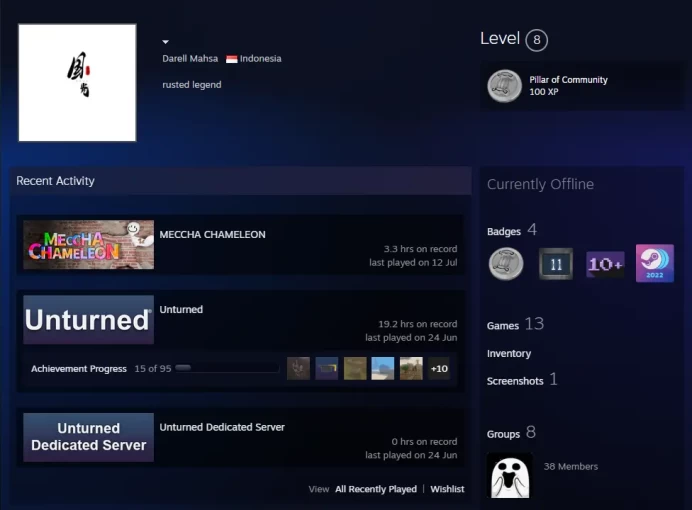Open the 11 years of service badge
Viewport: 692px width, 510px height.
pyautogui.click(x=556, y=264)
